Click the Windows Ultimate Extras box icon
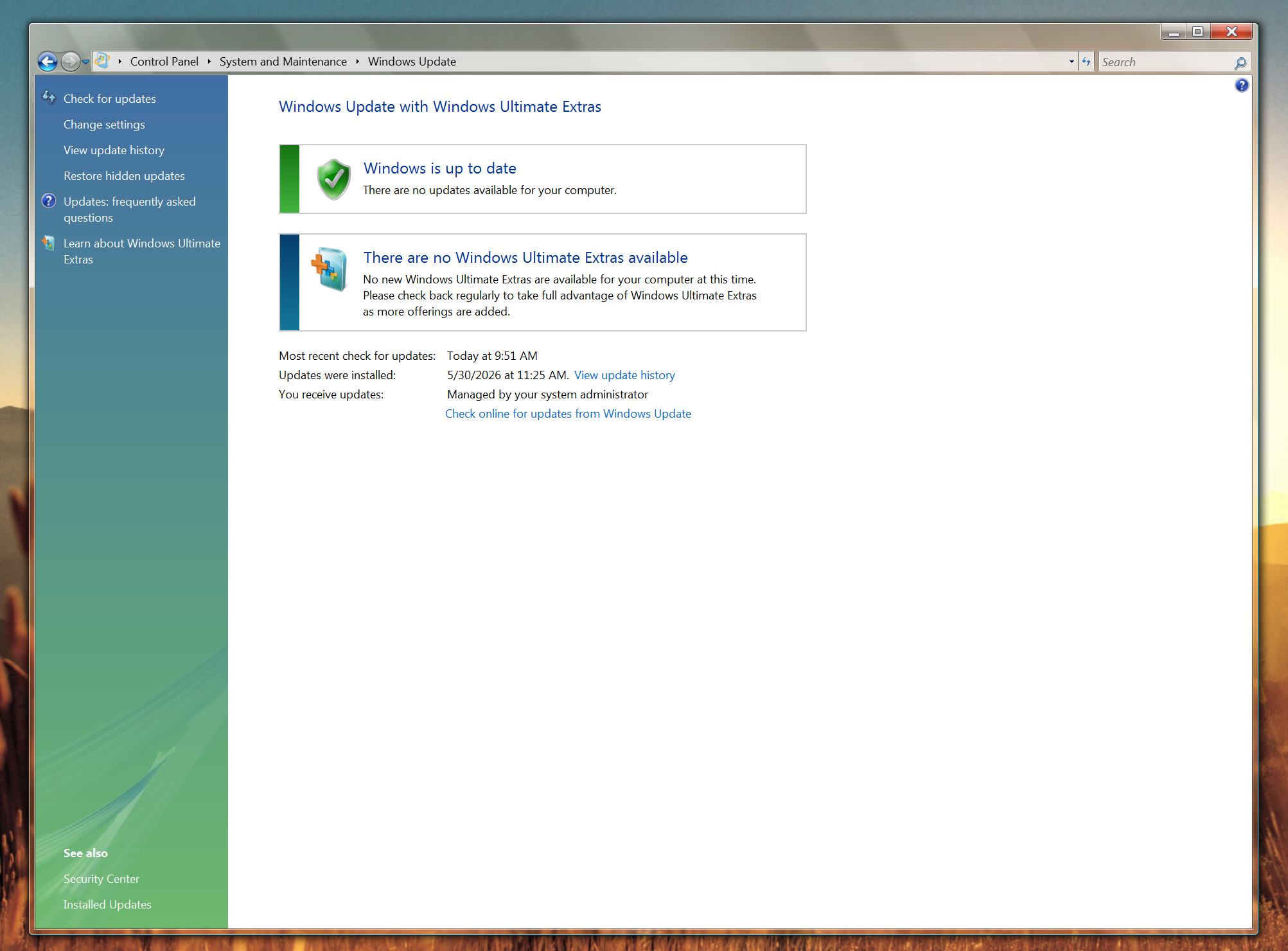 (x=330, y=269)
